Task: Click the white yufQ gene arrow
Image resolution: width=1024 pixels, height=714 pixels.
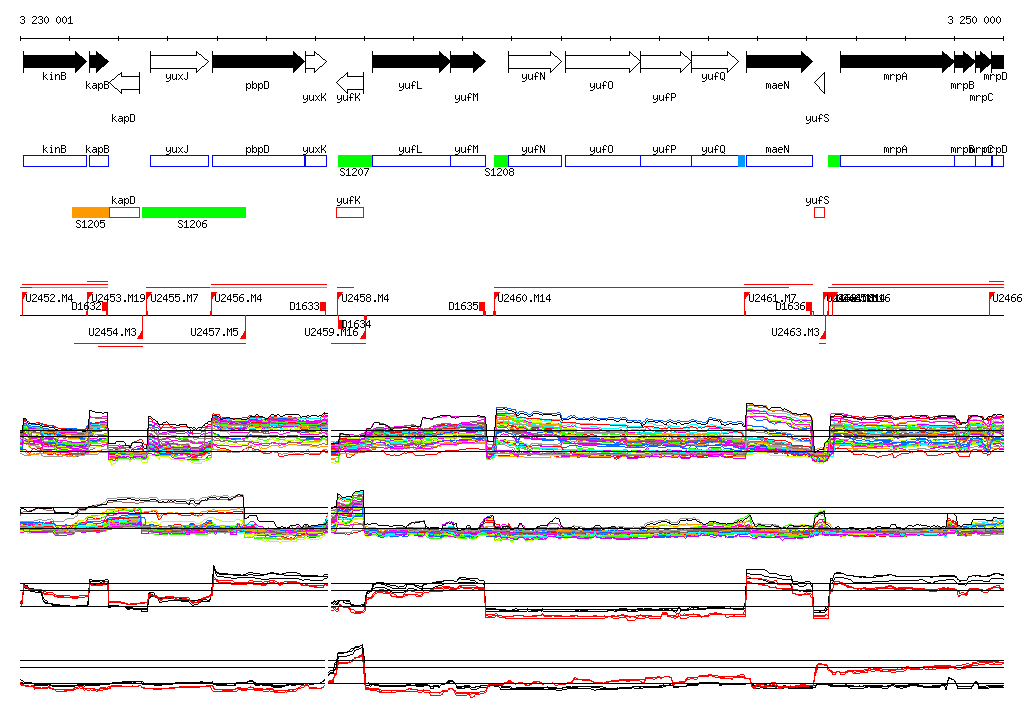Action: tap(715, 62)
